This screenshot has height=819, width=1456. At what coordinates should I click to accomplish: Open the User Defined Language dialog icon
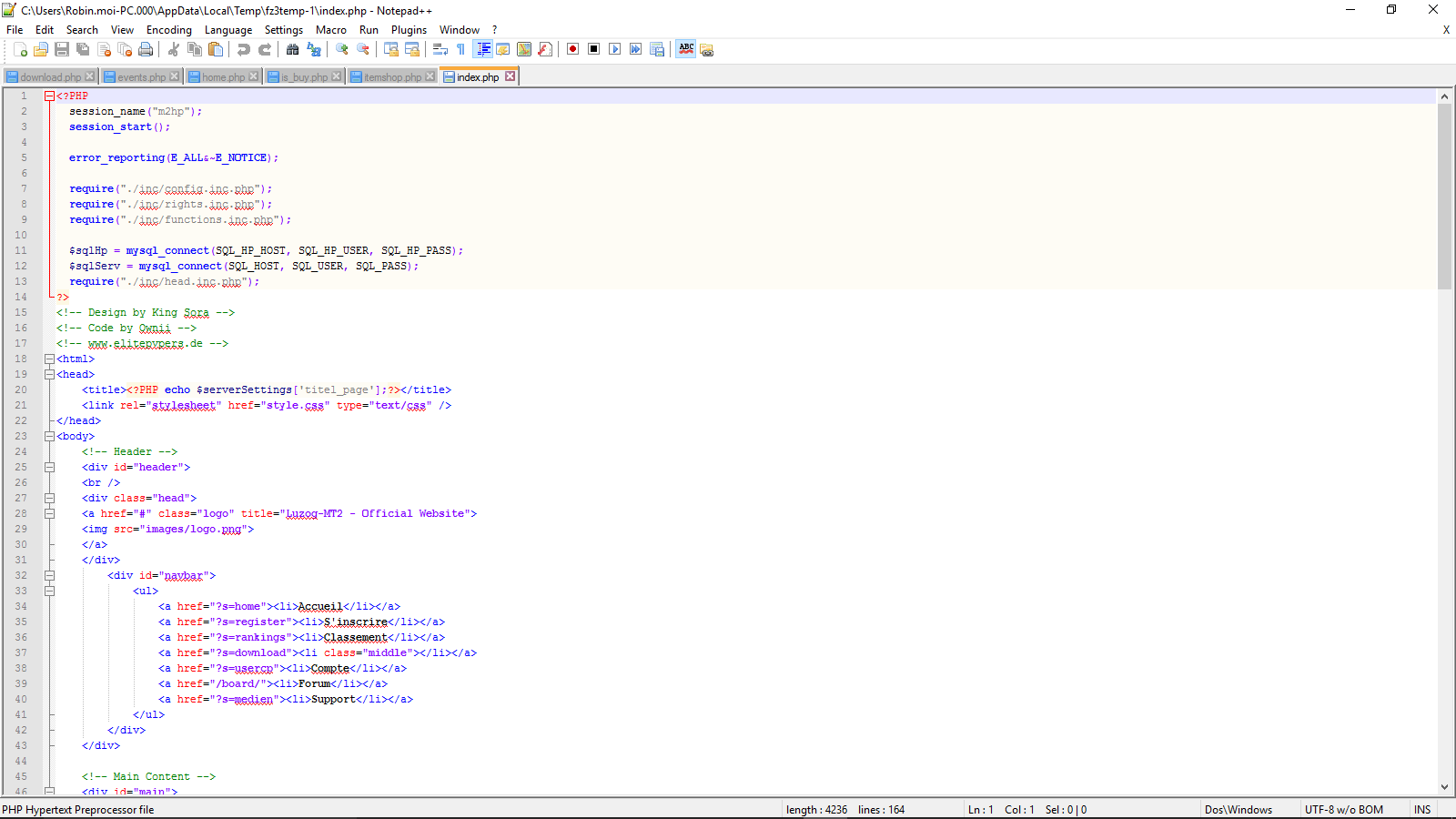click(x=502, y=49)
